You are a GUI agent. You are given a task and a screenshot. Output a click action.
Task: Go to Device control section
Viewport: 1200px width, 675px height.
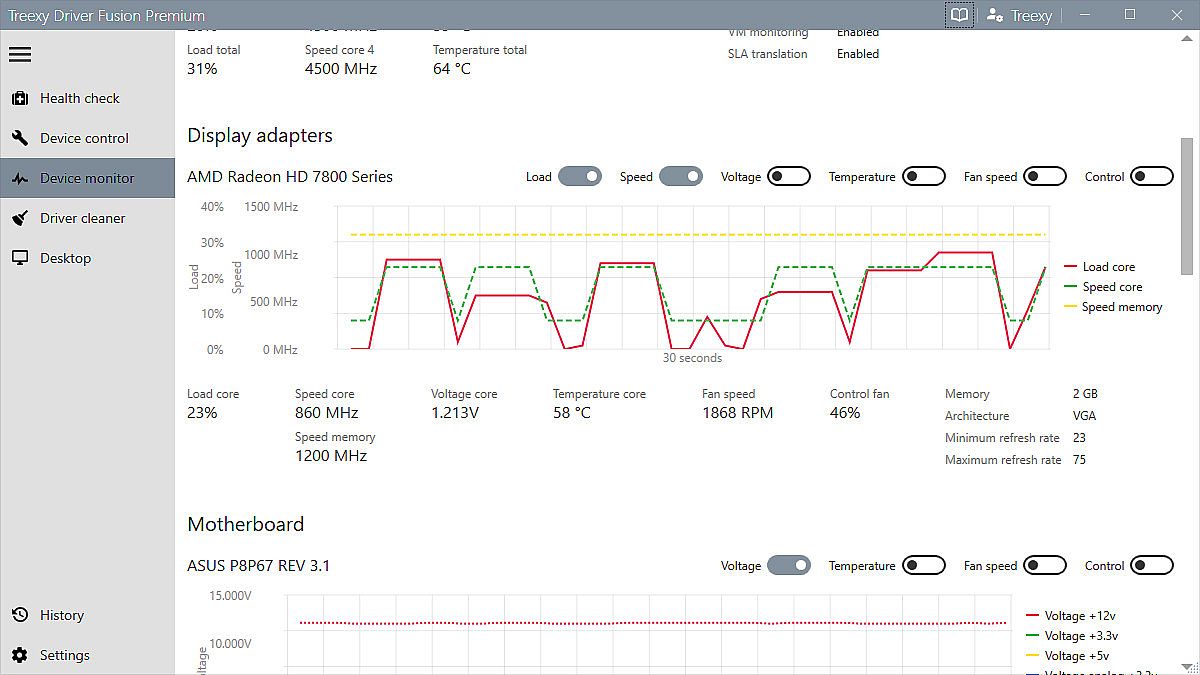pos(87,138)
